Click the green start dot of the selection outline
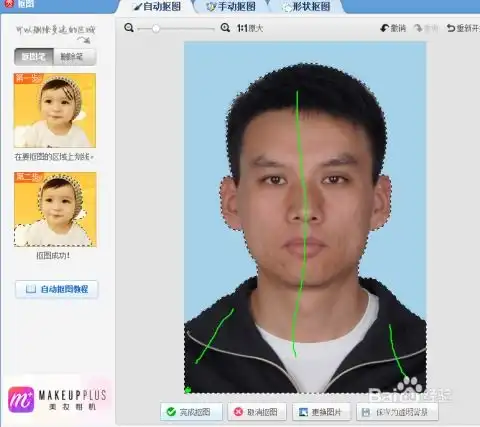Viewport: 480px width, 427px height. [x=188, y=389]
